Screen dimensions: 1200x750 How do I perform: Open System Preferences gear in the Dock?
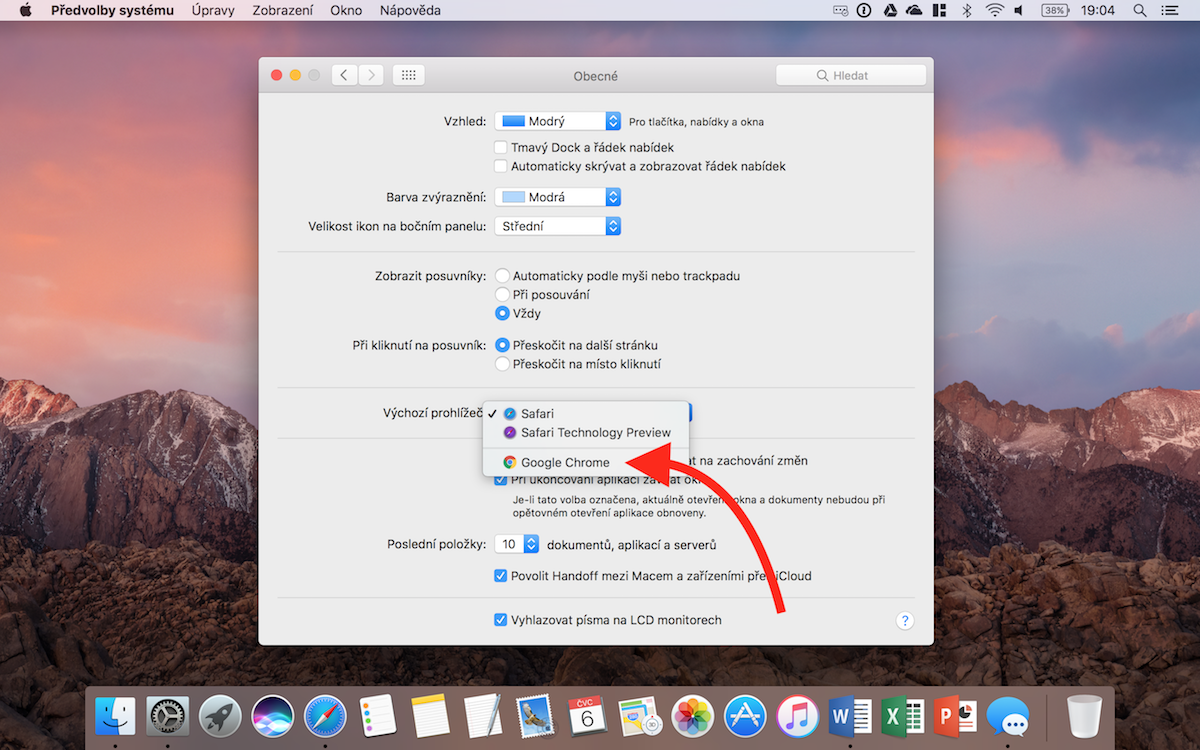pyautogui.click(x=168, y=716)
